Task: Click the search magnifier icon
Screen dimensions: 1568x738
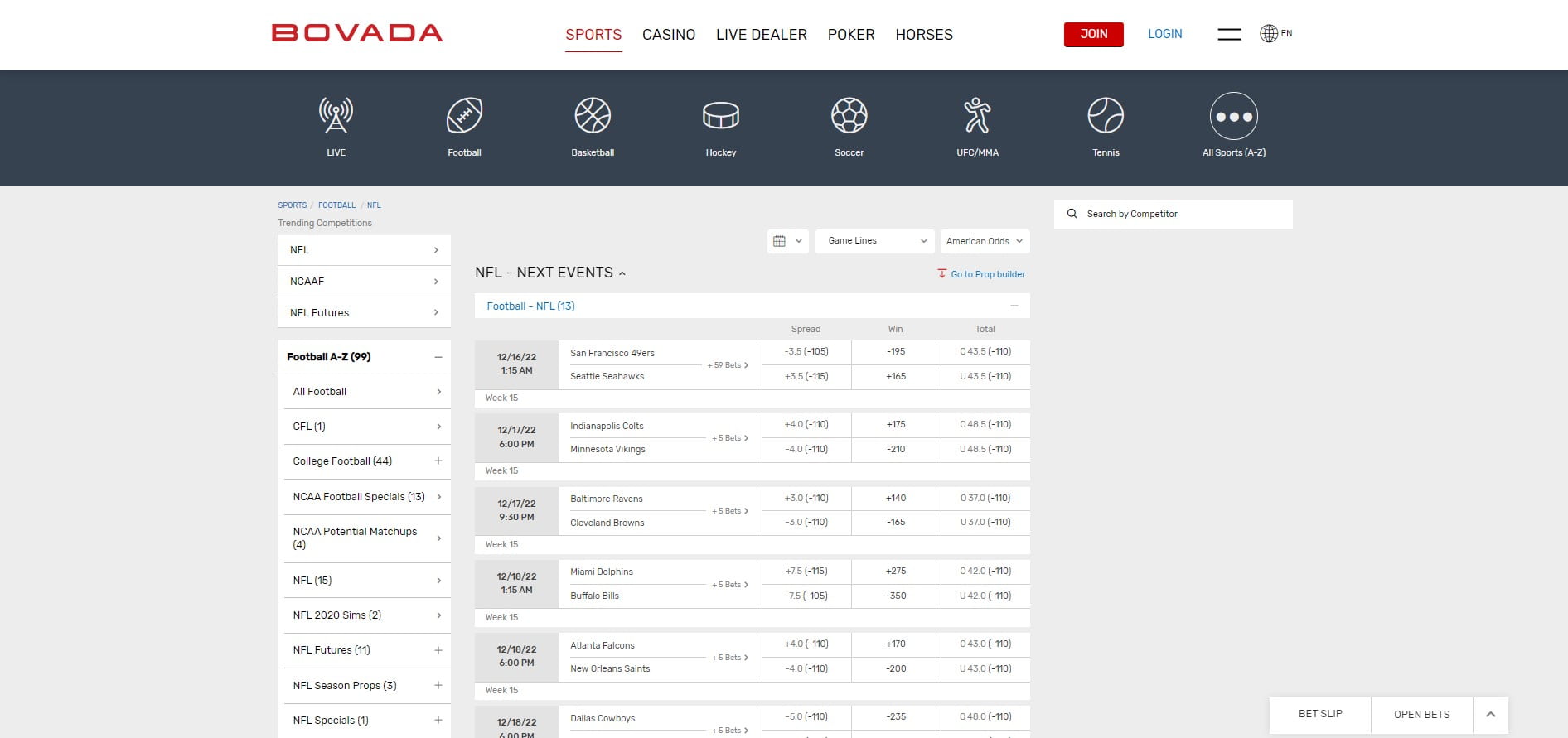Action: (x=1072, y=214)
